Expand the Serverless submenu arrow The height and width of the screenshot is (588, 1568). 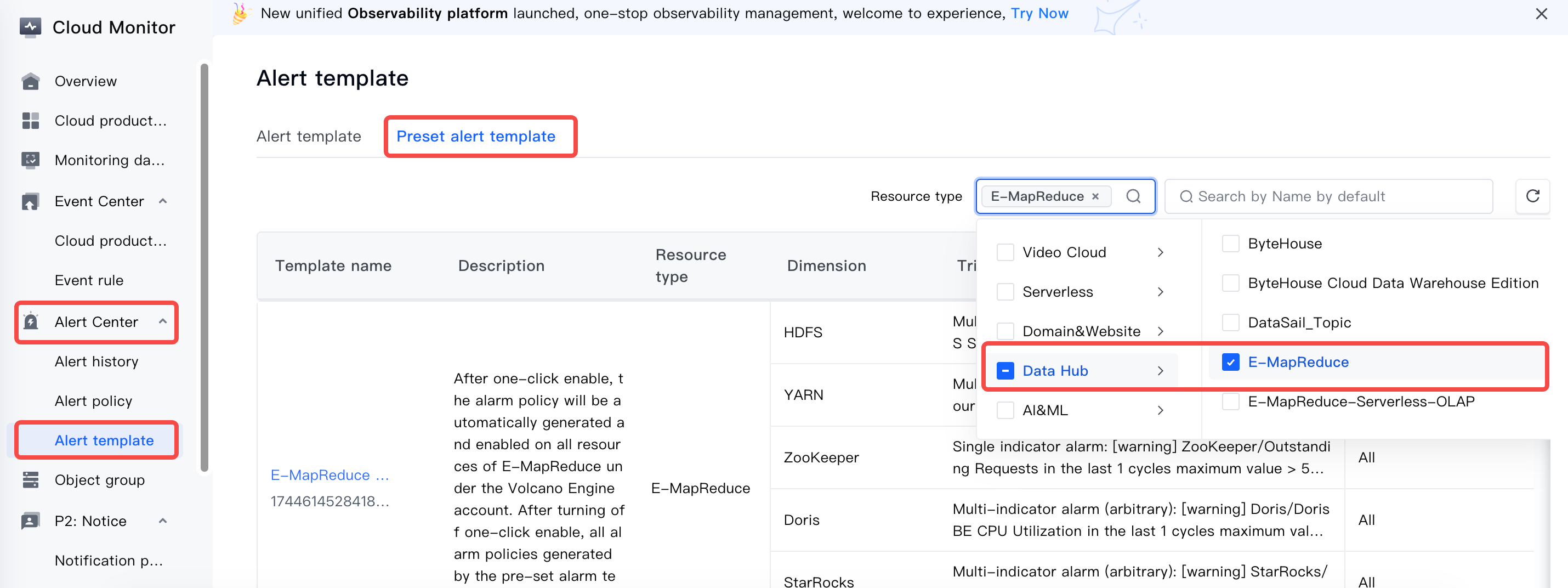pyautogui.click(x=1160, y=292)
